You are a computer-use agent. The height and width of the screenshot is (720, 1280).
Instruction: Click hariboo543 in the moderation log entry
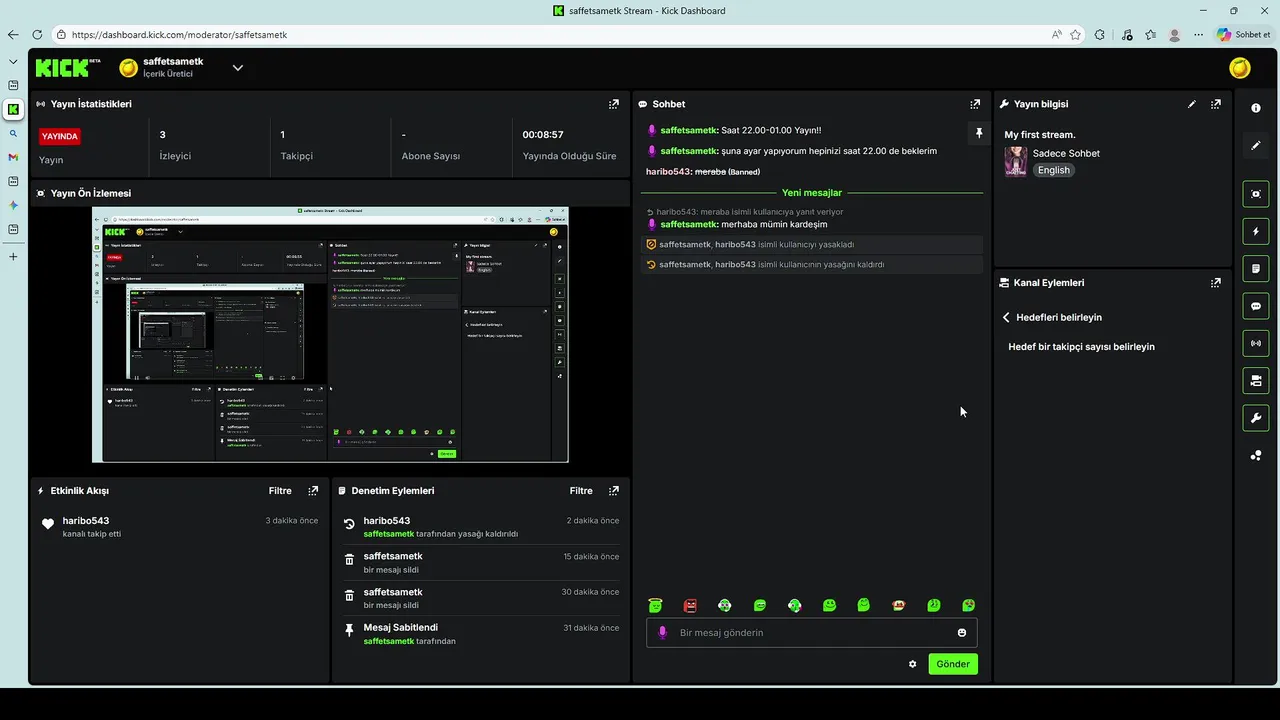coord(387,521)
